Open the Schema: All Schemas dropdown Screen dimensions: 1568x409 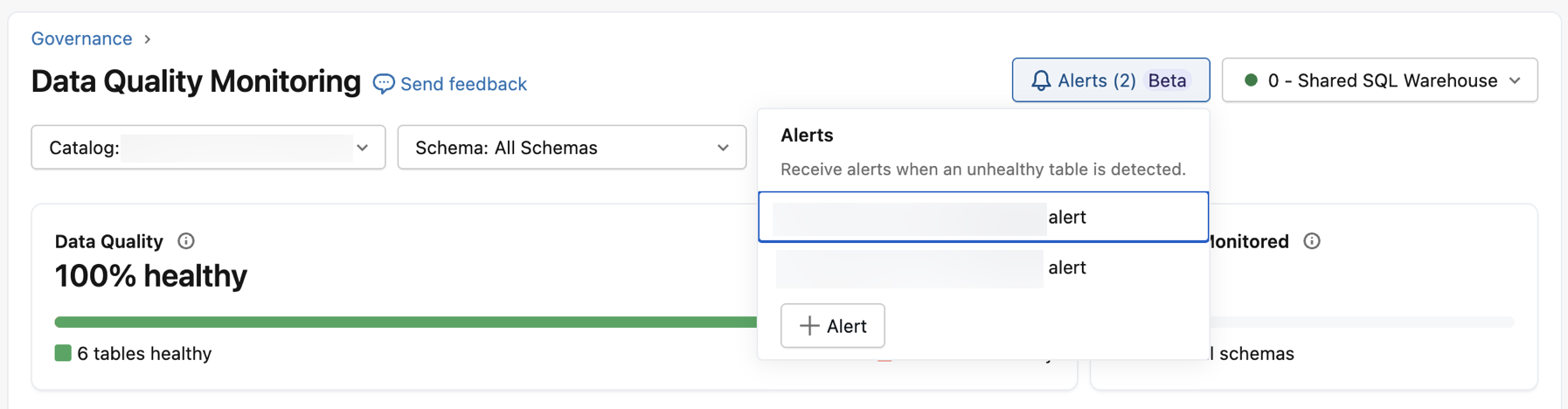coord(572,148)
